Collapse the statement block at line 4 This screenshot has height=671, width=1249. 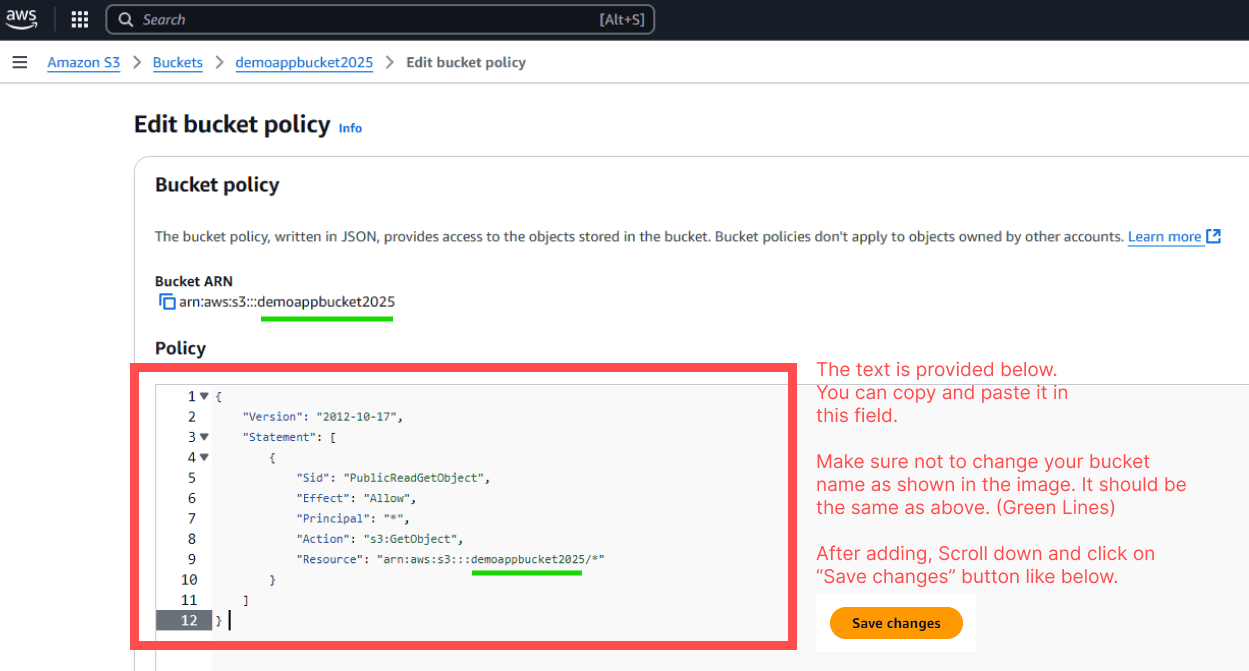203,457
